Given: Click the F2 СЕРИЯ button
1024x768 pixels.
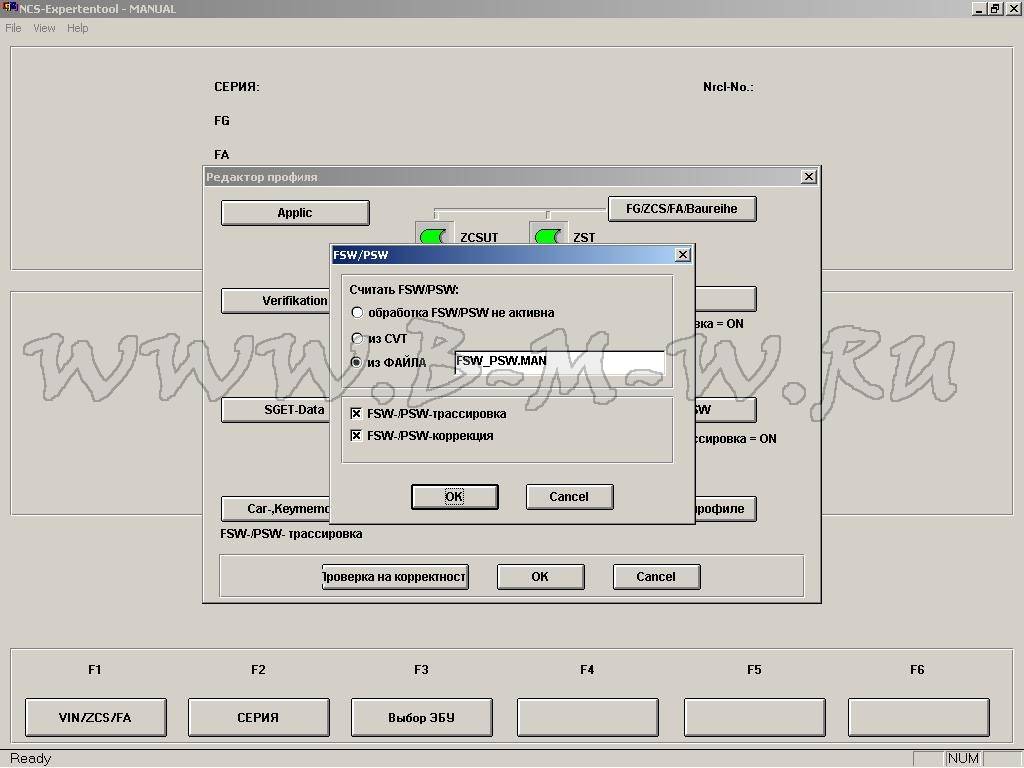Looking at the screenshot, I should 259,717.
